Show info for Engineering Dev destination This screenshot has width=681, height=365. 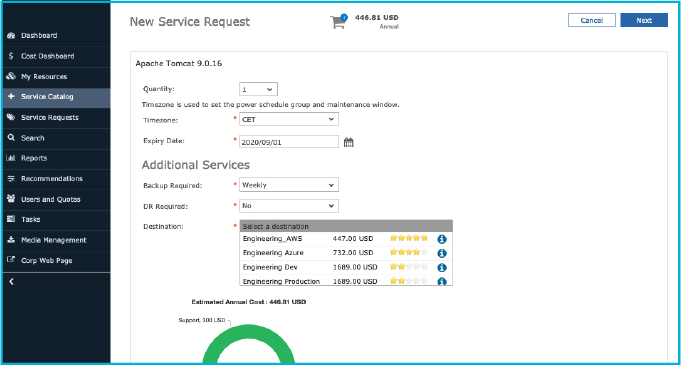click(x=442, y=267)
